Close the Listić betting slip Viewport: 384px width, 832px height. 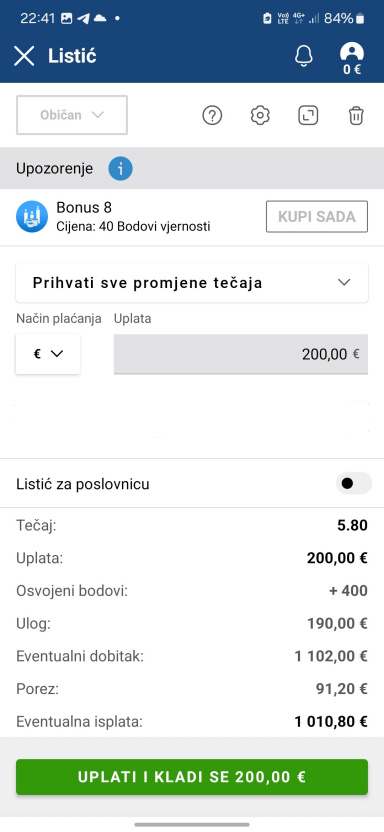click(24, 56)
